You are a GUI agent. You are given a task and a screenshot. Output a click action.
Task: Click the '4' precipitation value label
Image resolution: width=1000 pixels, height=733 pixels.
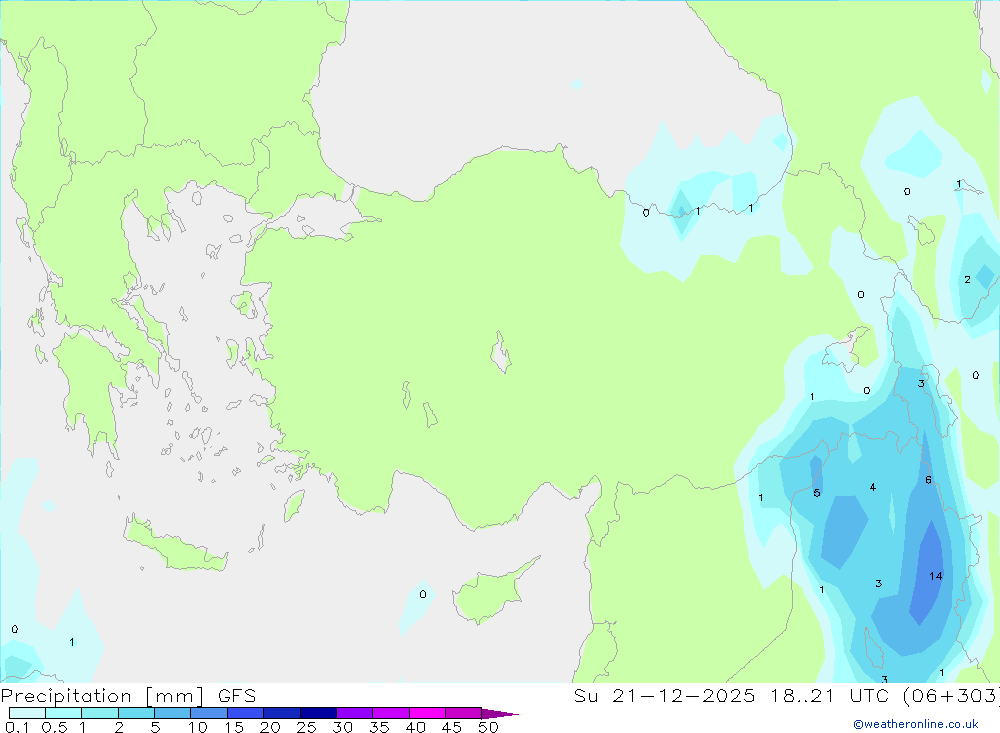coord(872,487)
